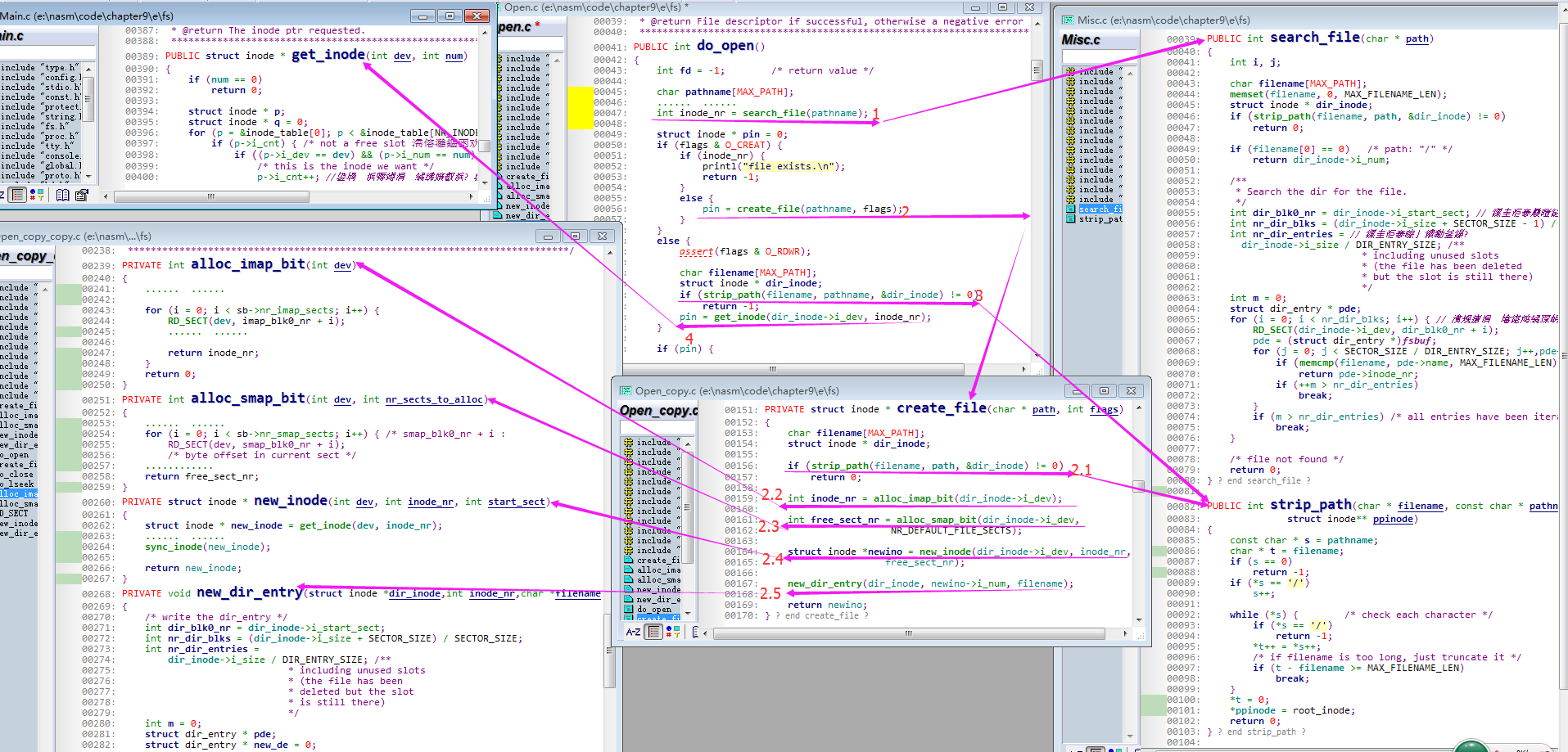Click do_open function name in Open.c

pyautogui.click(x=725, y=46)
